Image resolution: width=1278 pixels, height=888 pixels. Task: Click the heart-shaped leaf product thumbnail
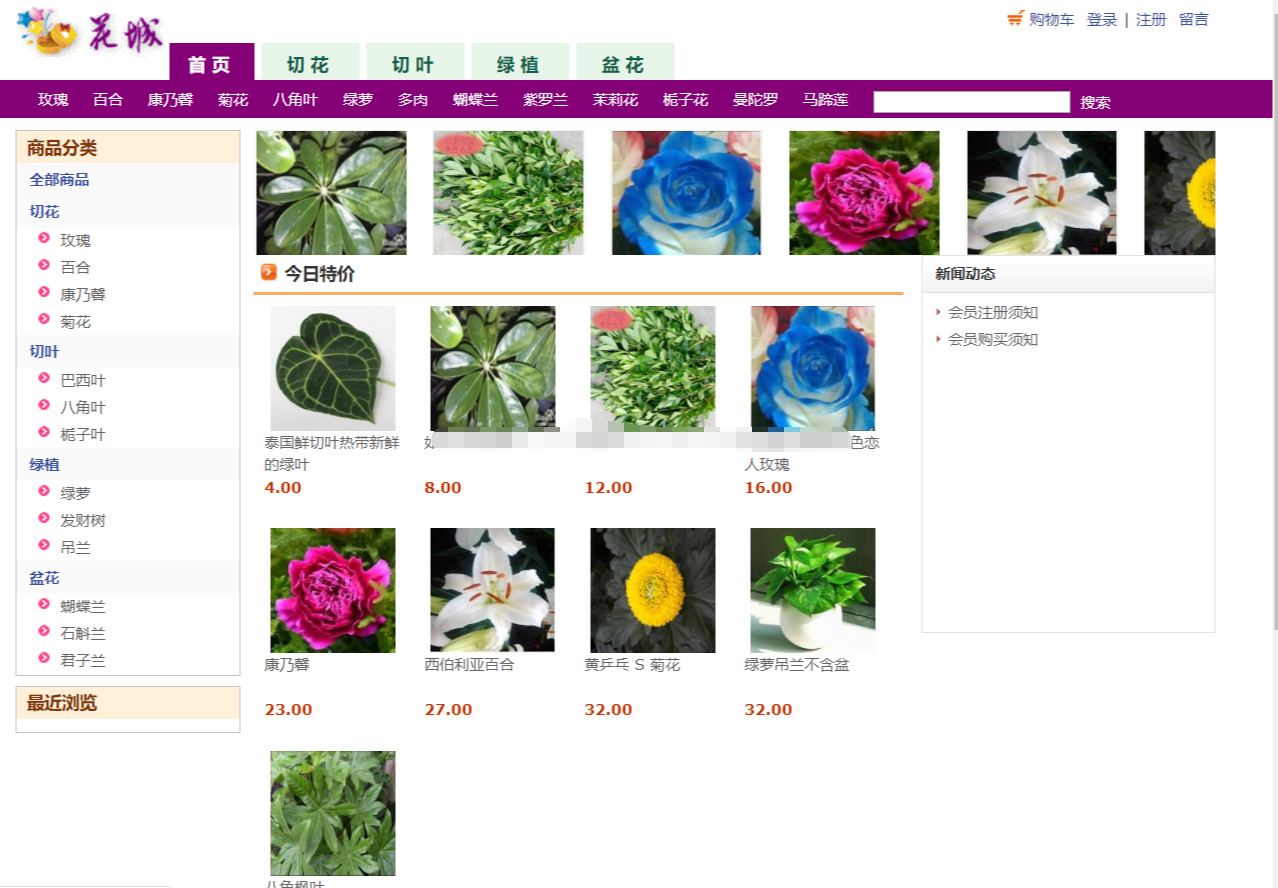pos(333,368)
